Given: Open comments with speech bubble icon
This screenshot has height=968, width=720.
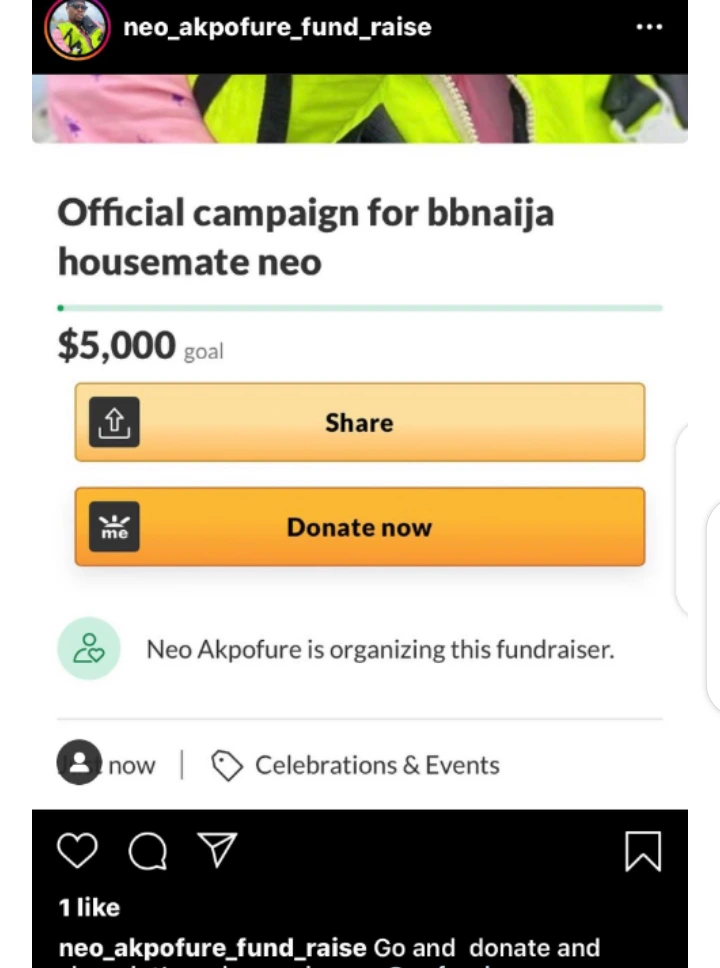Looking at the screenshot, I should pos(148,852).
